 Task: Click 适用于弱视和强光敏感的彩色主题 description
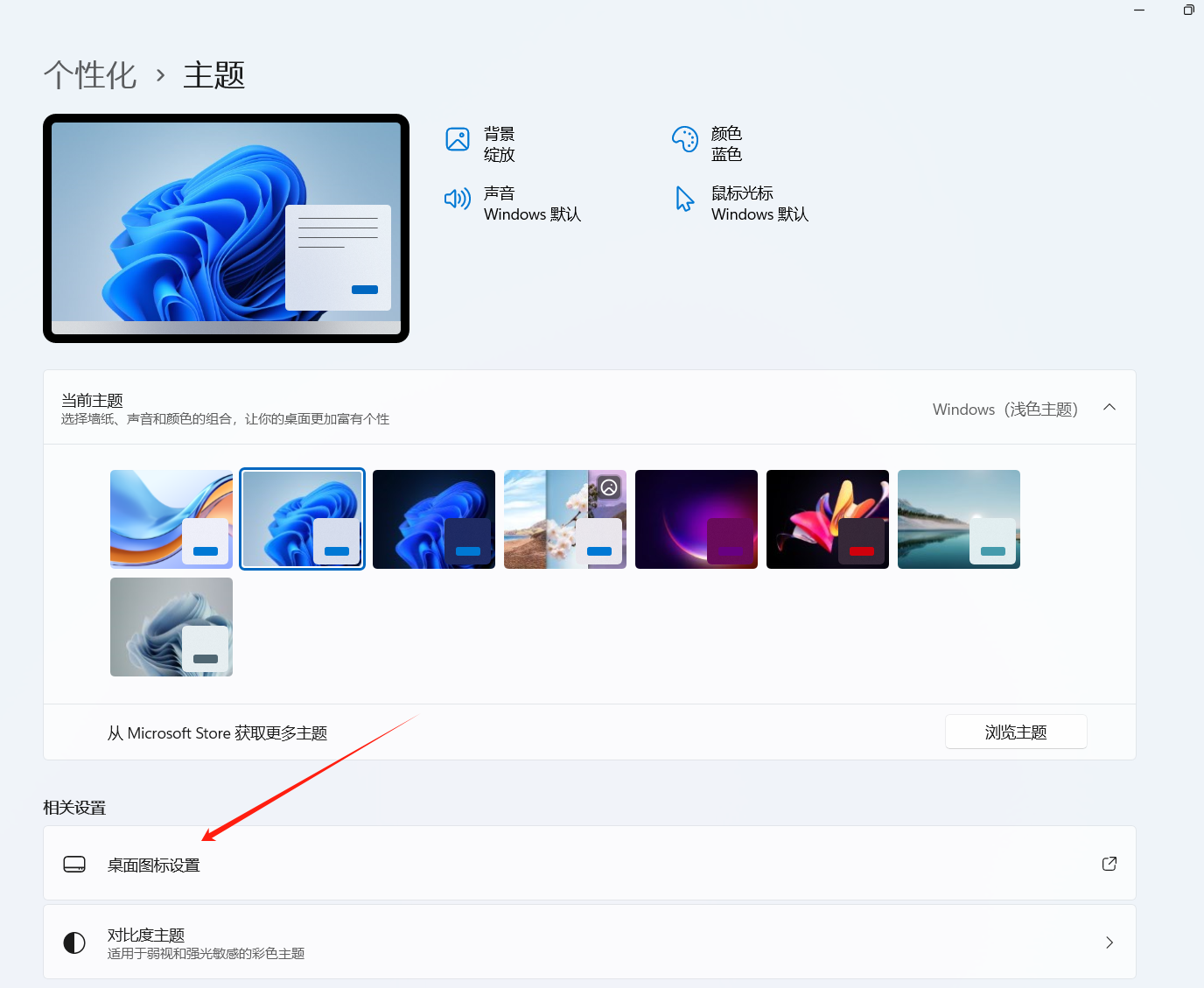[206, 953]
